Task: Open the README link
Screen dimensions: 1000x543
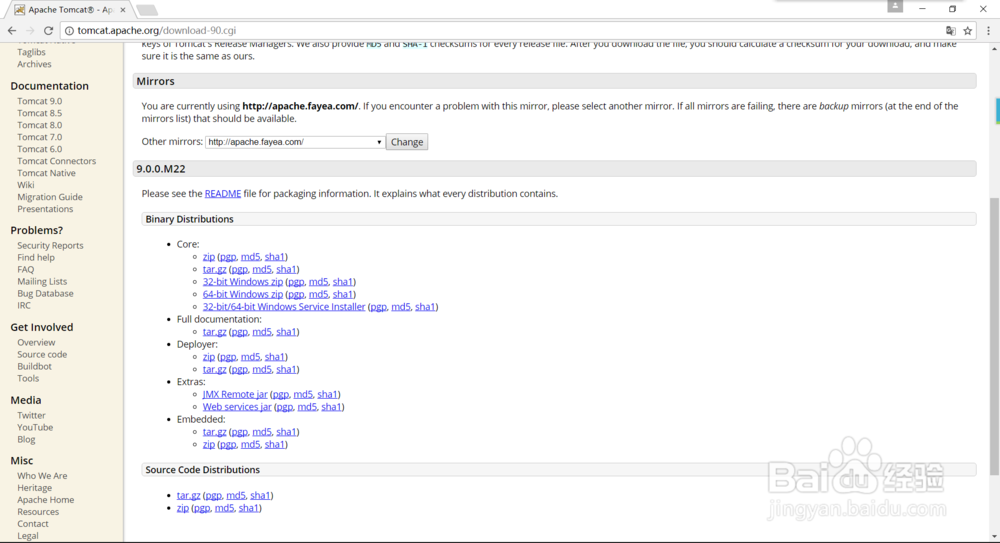Action: [223, 193]
